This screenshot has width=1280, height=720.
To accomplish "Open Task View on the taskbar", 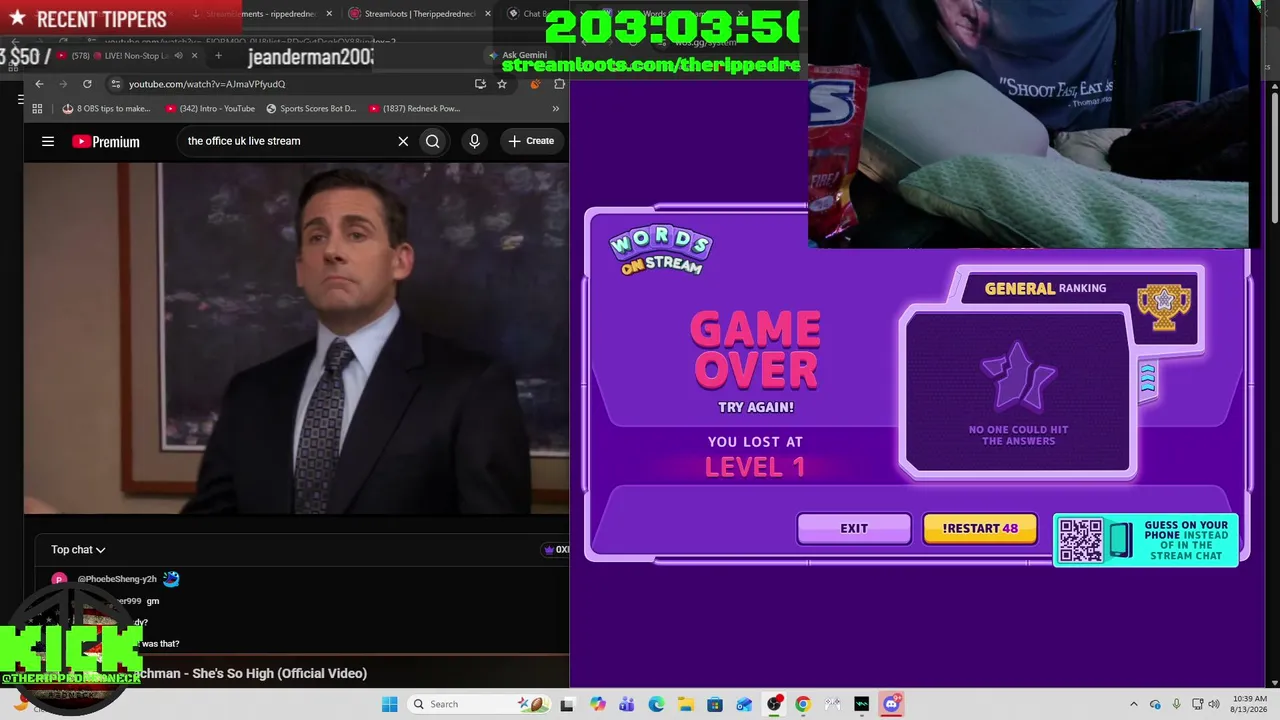I will tap(567, 704).
